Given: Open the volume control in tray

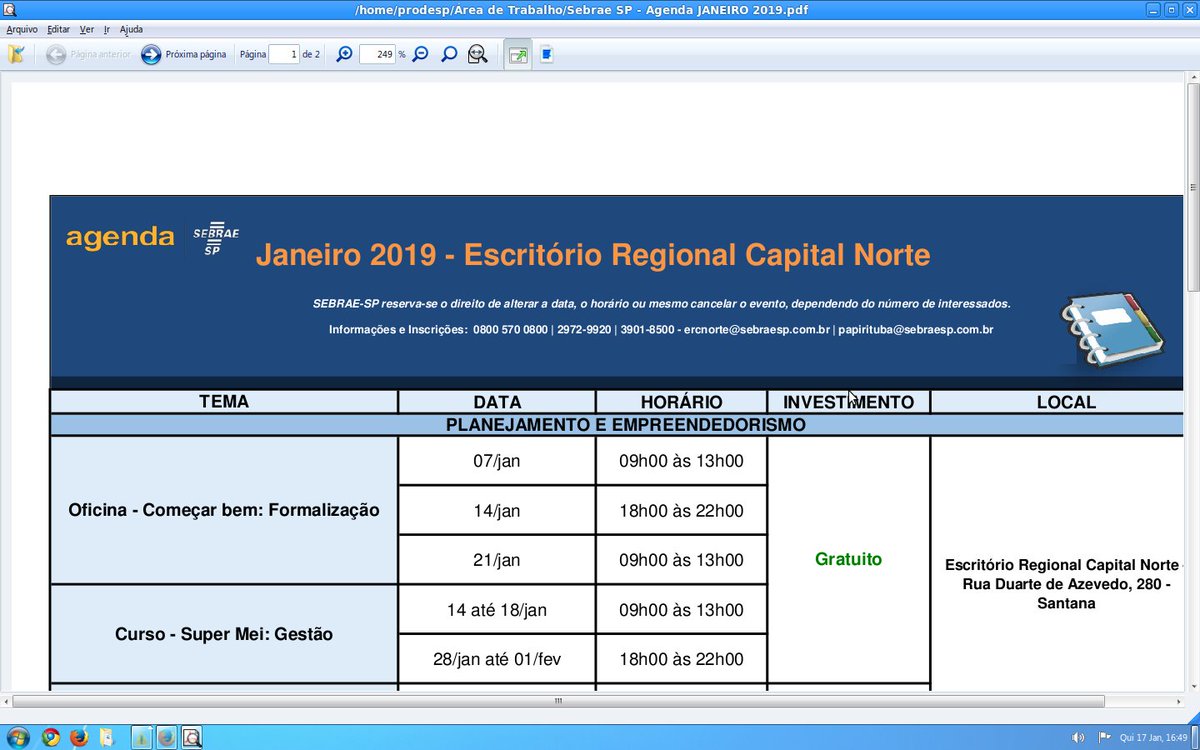Looking at the screenshot, I should [1078, 738].
